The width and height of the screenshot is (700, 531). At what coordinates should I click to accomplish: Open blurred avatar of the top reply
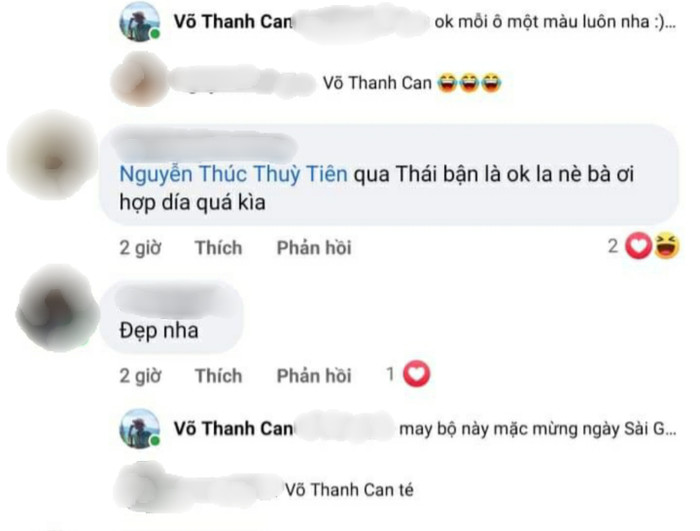pyautogui.click(x=138, y=79)
